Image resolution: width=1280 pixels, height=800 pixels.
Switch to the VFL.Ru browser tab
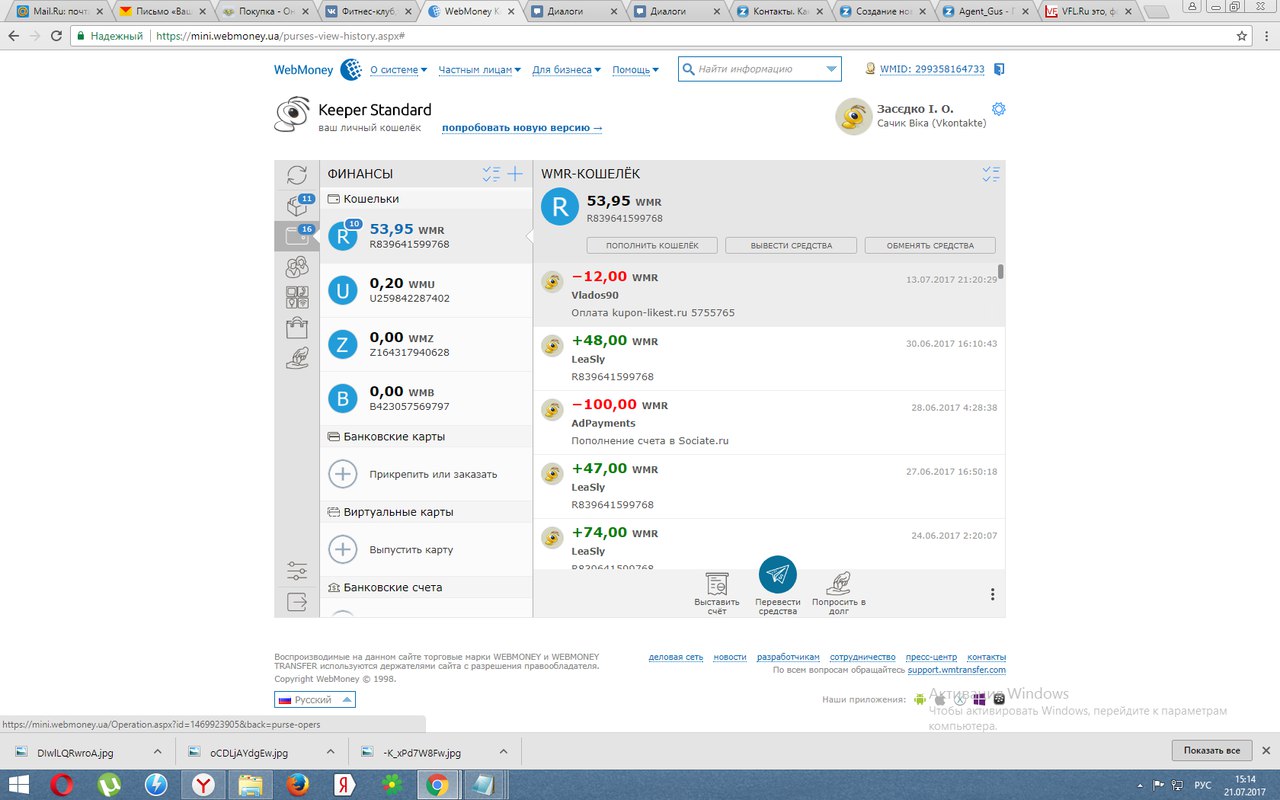(1087, 12)
